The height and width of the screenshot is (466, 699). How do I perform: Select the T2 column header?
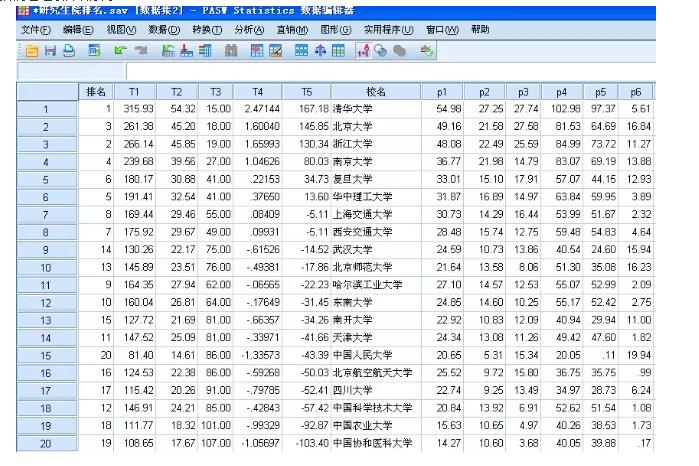(177, 92)
